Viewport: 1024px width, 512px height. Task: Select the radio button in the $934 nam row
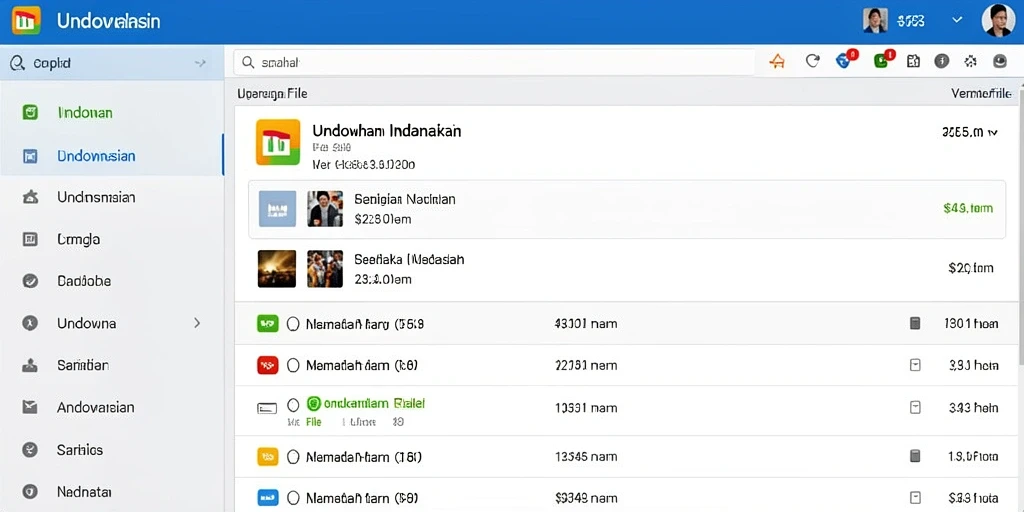click(293, 498)
